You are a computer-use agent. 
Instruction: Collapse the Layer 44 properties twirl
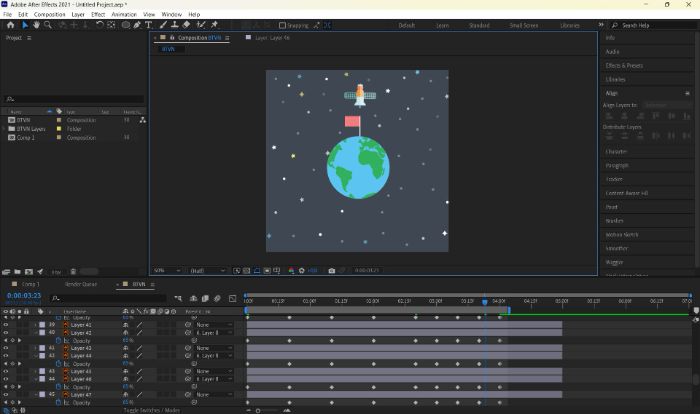coord(36,356)
